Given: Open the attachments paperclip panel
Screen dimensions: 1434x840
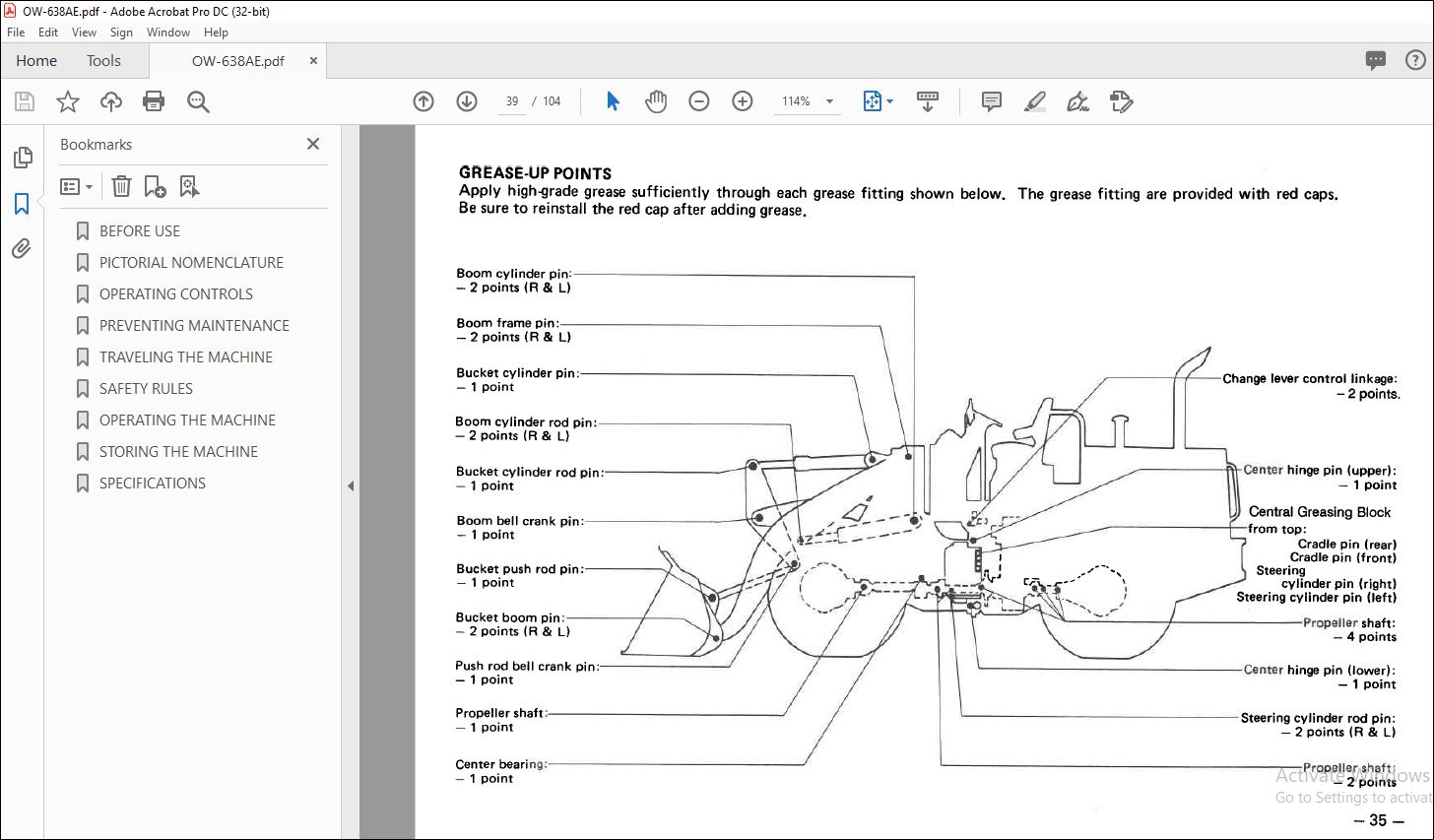Looking at the screenshot, I should pyautogui.click(x=22, y=249).
